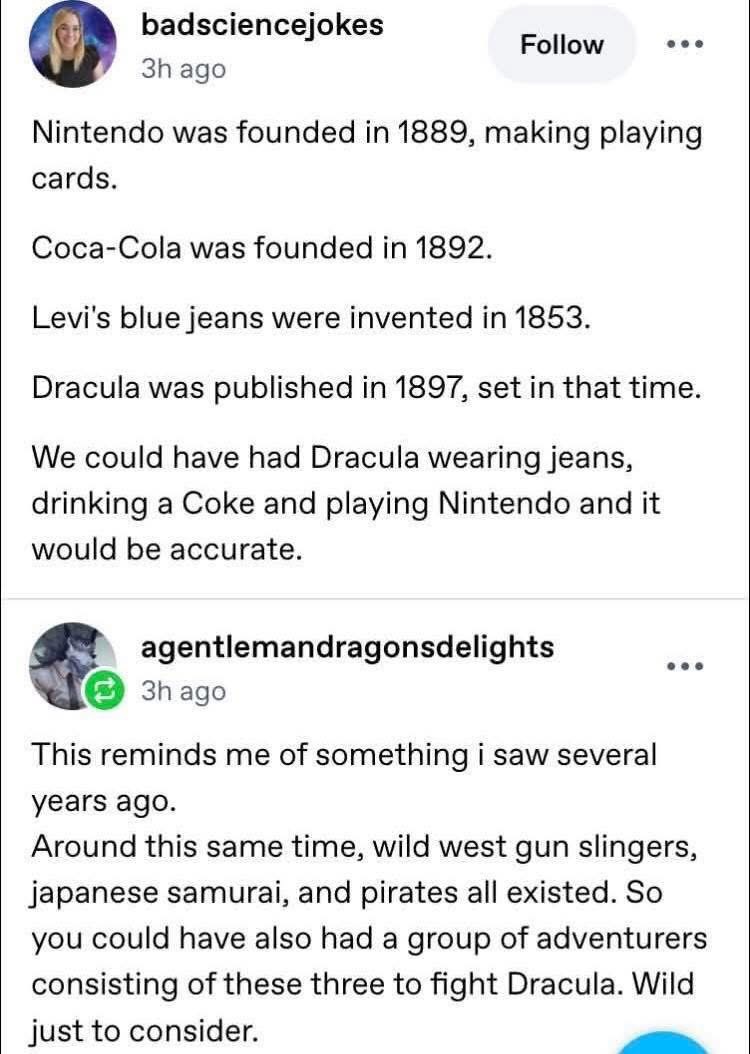Open the agentlemandragonsdelights dragon avatar
The height and width of the screenshot is (1054, 750).
pos(68,662)
